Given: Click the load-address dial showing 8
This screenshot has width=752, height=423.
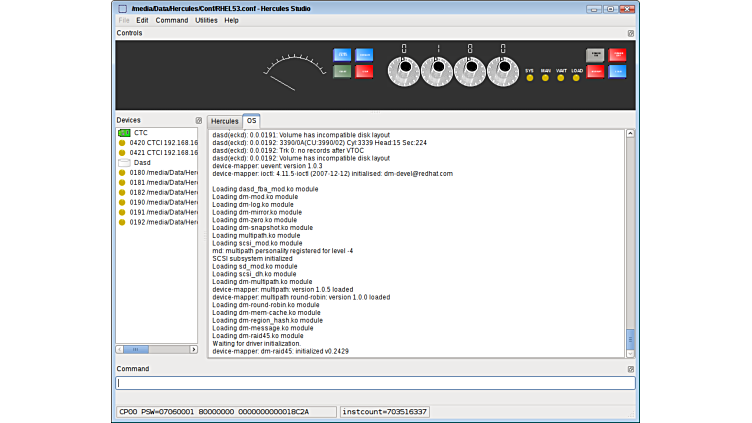Looking at the screenshot, I should (469, 71).
